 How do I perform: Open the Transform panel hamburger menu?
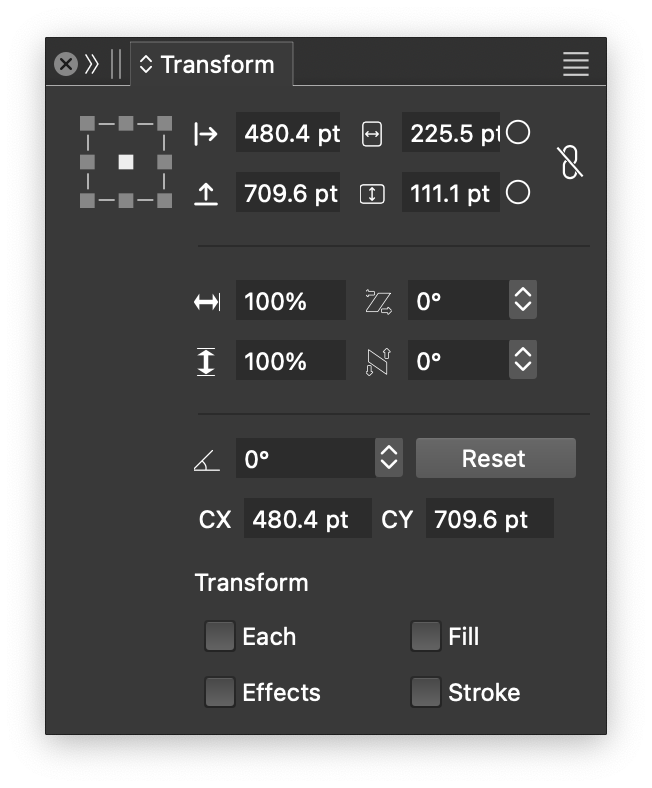[575, 65]
